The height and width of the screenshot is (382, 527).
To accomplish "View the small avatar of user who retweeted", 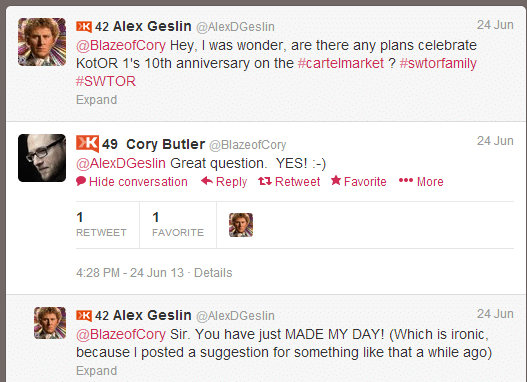I will 241,225.
